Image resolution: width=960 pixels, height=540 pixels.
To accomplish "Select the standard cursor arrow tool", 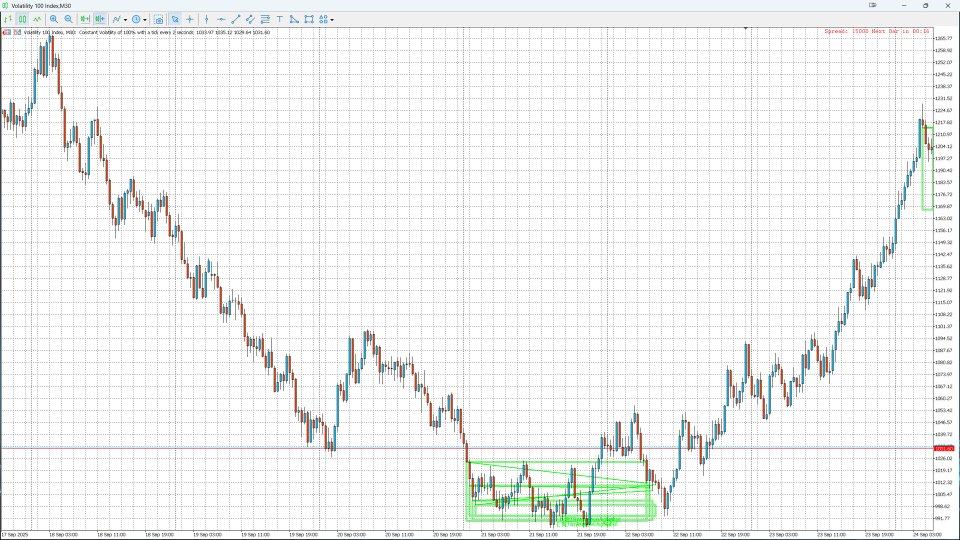I will coord(175,20).
